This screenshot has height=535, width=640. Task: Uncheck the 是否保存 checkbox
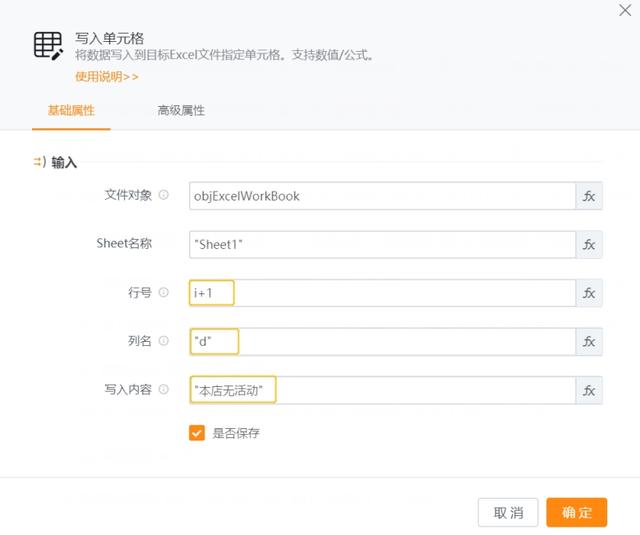197,433
